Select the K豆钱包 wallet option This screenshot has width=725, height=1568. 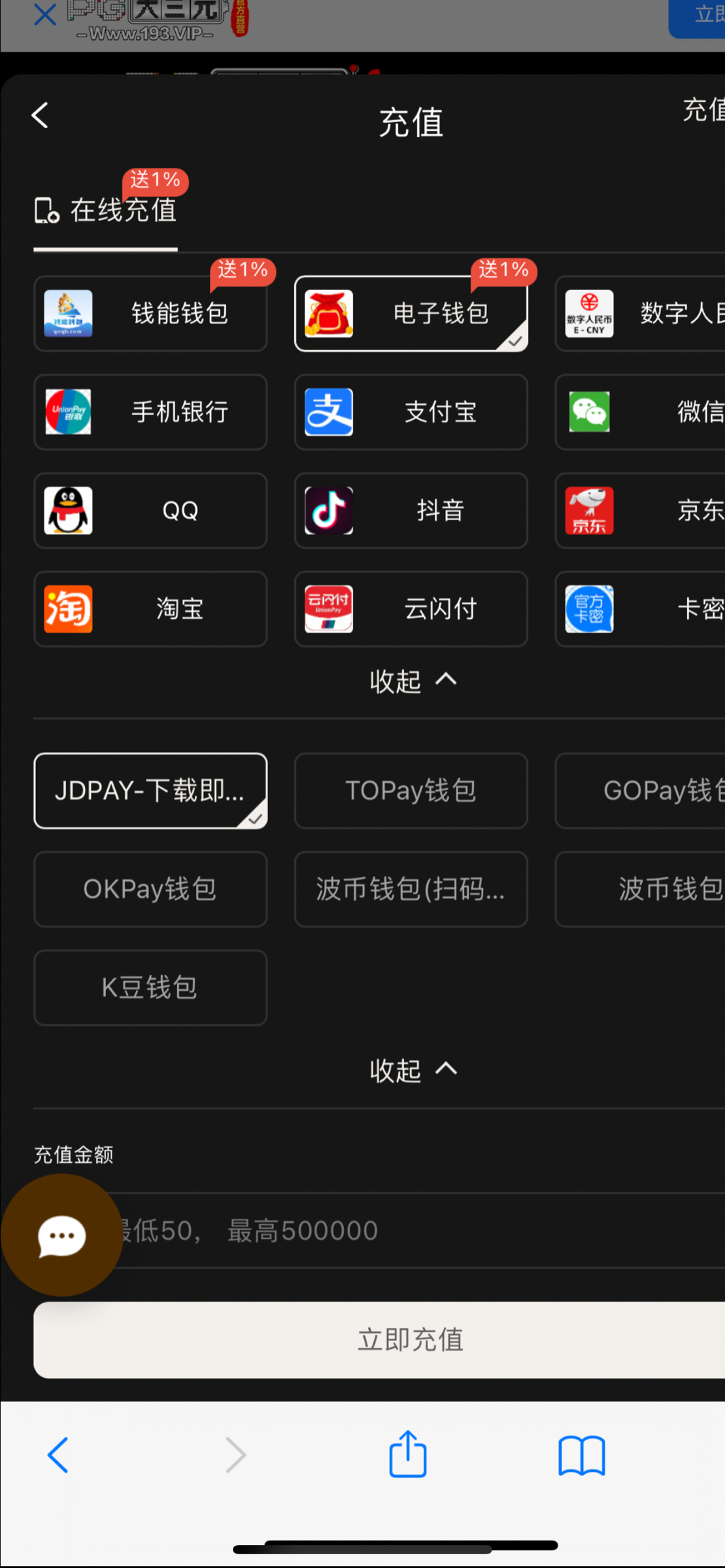point(150,987)
